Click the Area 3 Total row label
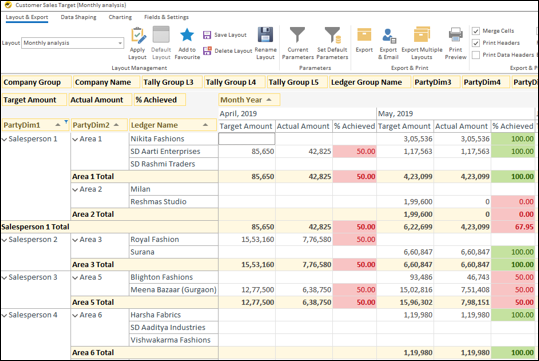Screen dimensions: 539x361 pos(93,265)
